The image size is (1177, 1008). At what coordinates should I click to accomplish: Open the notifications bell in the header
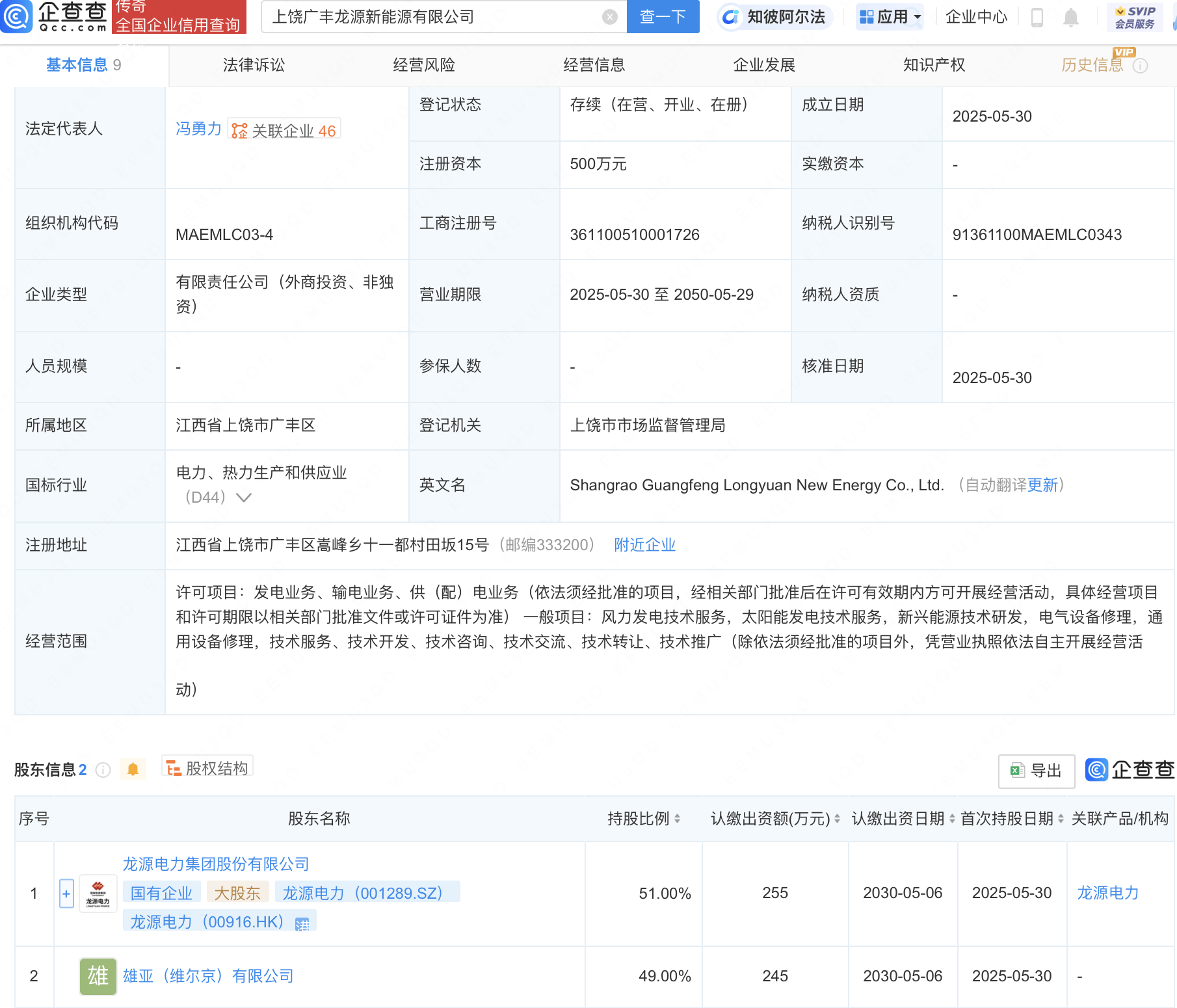pos(1070,18)
